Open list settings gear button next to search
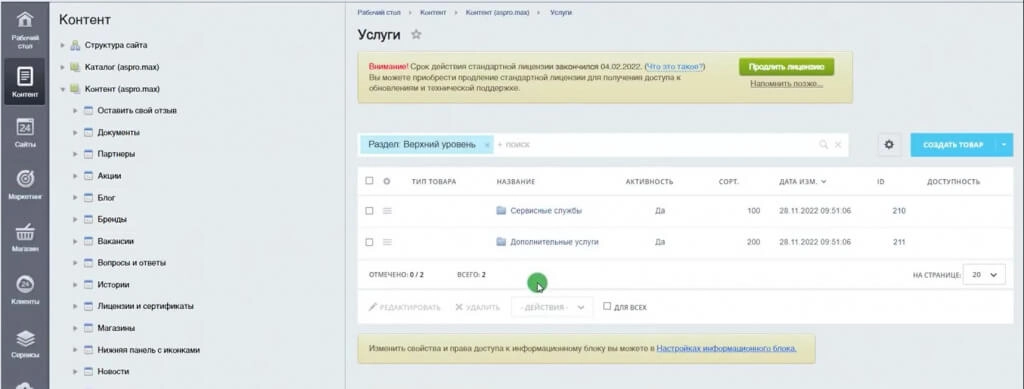Viewport: 1024px width, 389px height. tap(889, 145)
